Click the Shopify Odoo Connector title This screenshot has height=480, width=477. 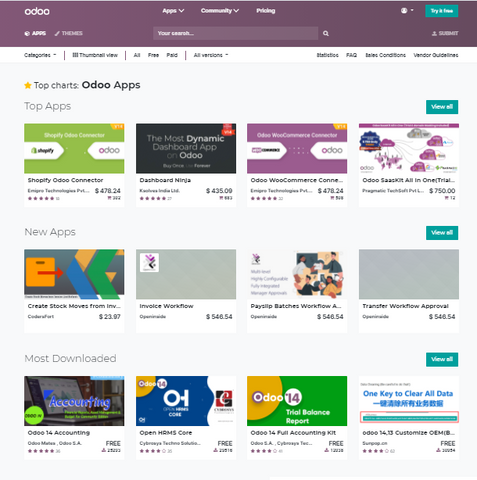pos(65,180)
